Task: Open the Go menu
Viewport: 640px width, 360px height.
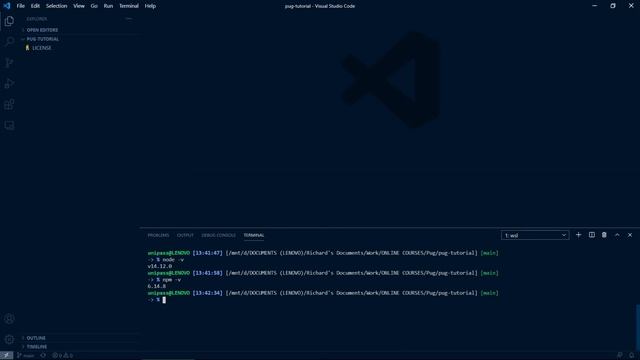Action: click(x=94, y=6)
